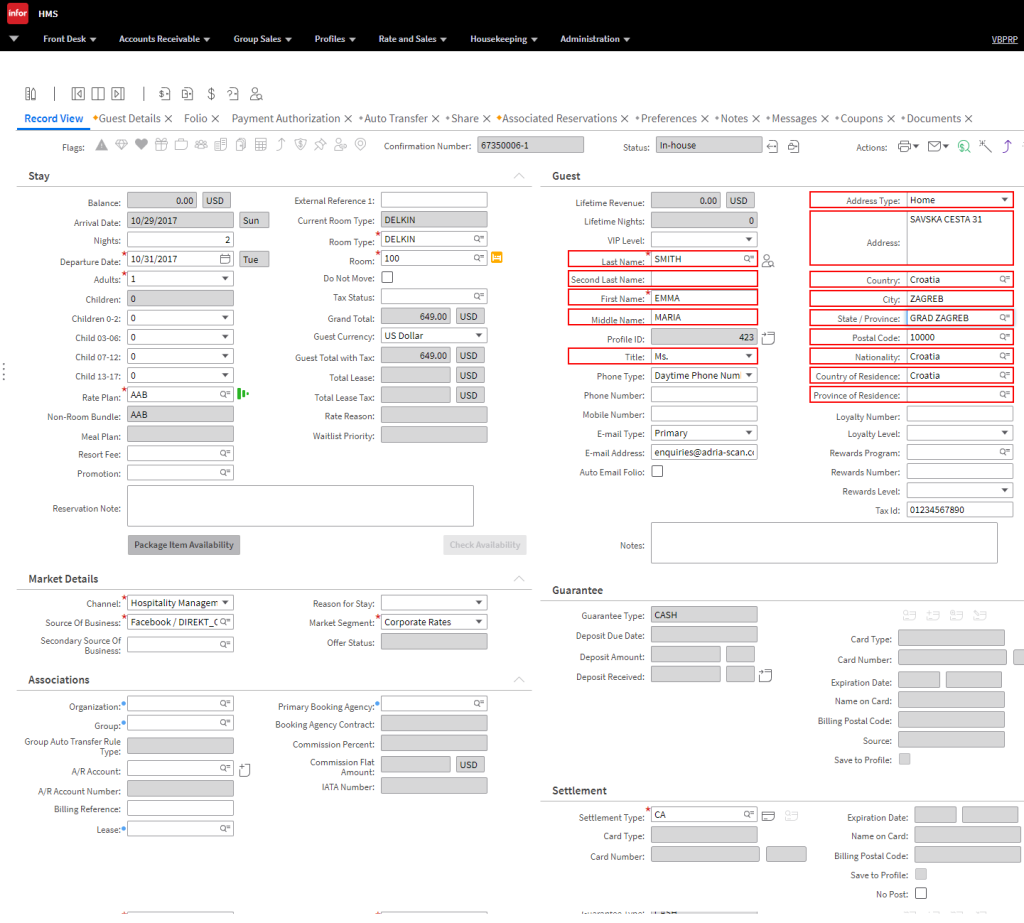Open the departure date calendar picker
1024x923 pixels.
(225, 260)
